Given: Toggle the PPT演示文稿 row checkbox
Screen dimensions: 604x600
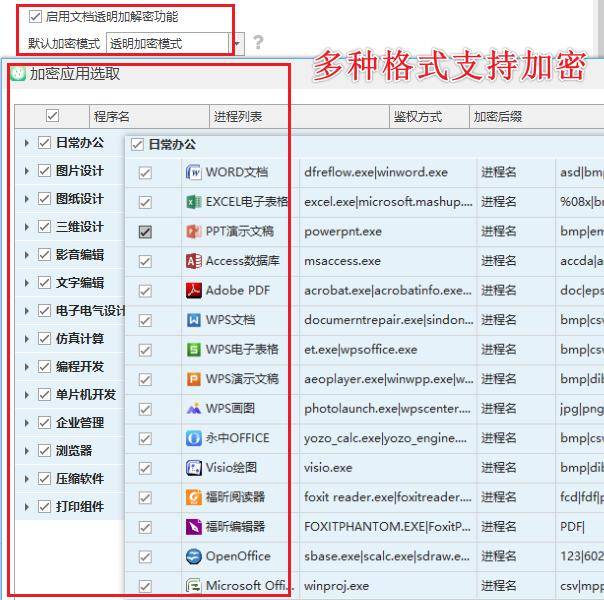Looking at the screenshot, I should [145, 231].
